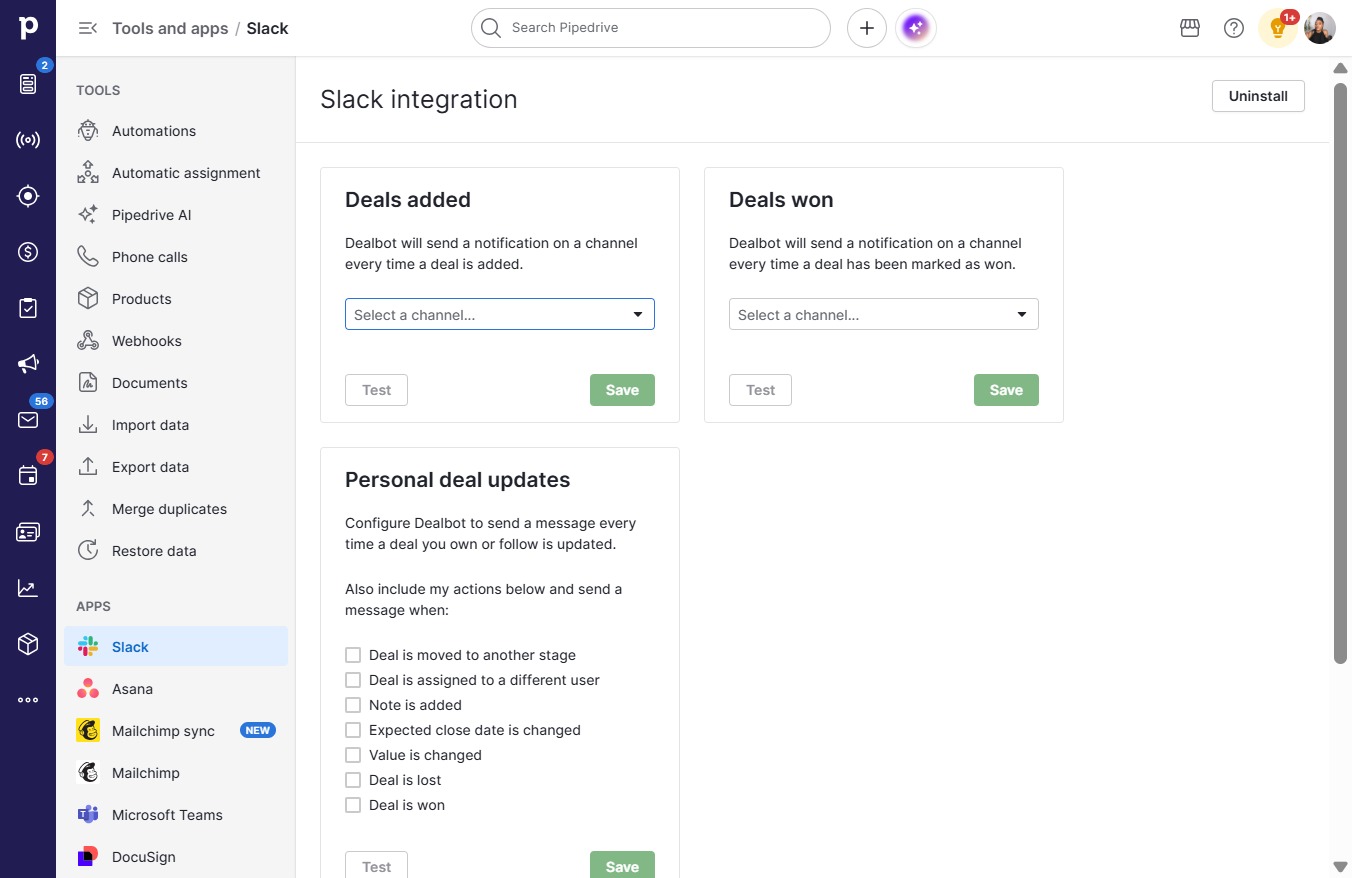Click the Pipedrive logo in the corner
This screenshot has height=878, width=1352.
(x=28, y=28)
